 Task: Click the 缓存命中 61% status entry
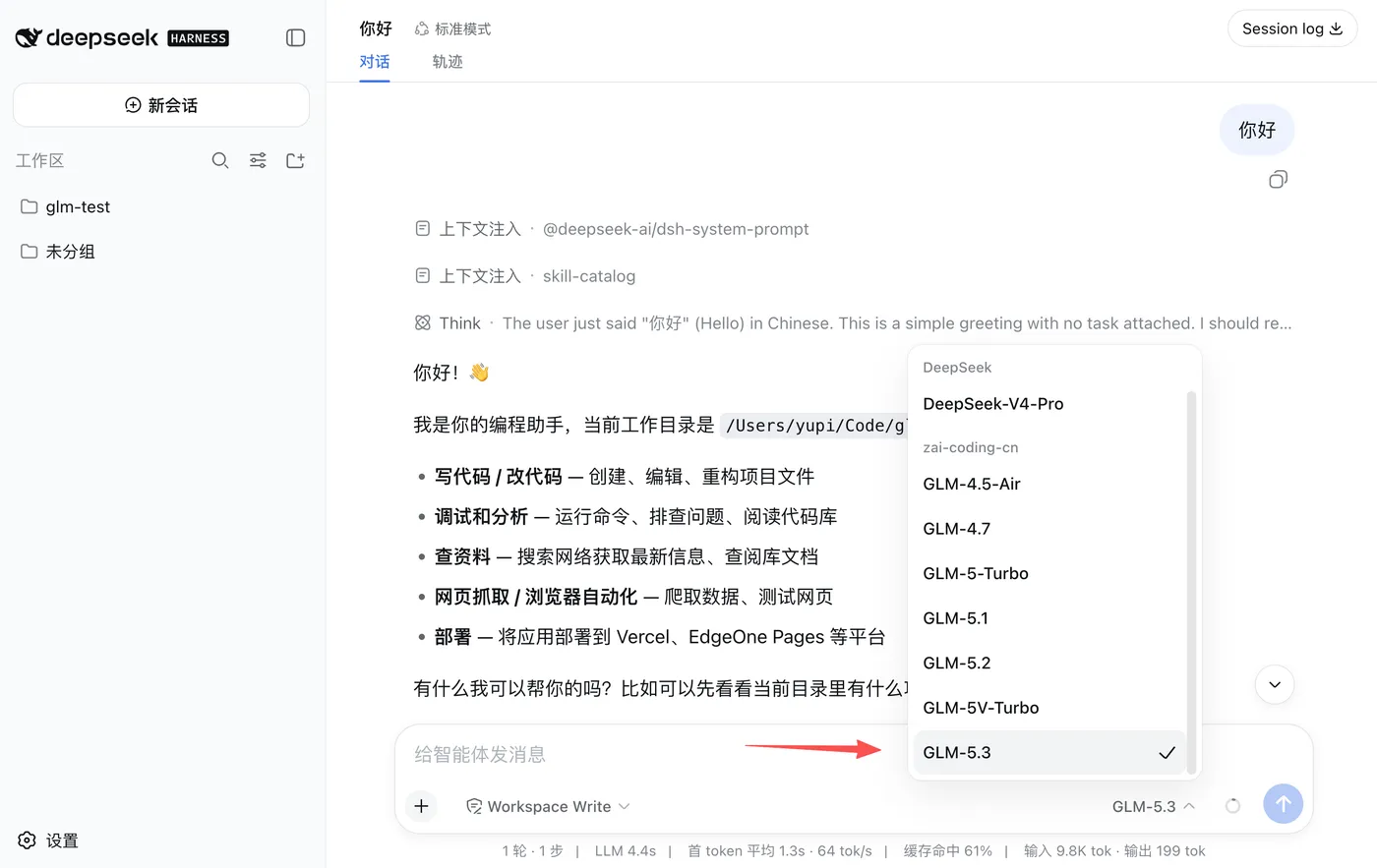[948, 851]
